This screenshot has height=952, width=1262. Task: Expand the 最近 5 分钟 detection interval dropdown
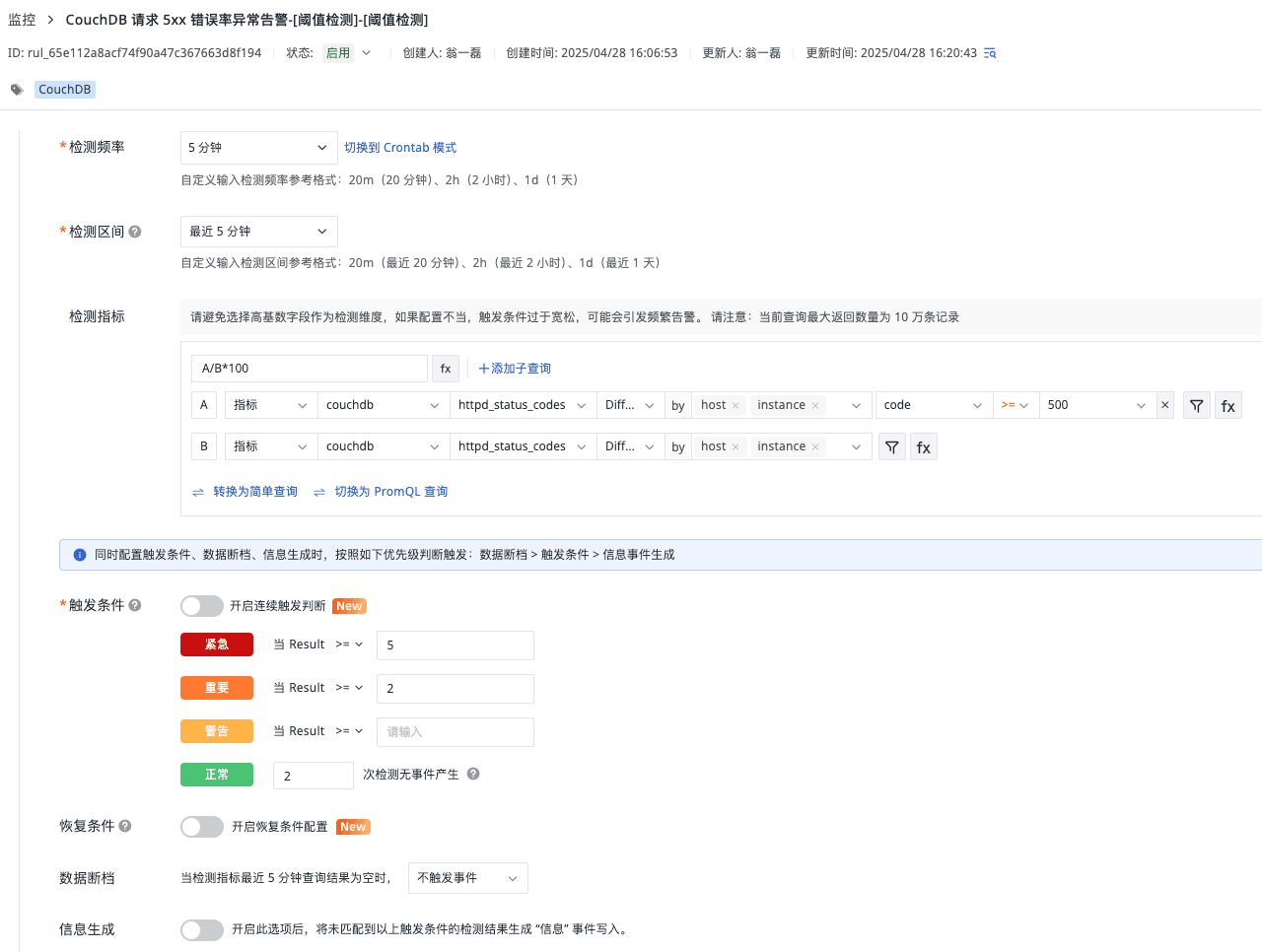click(x=258, y=232)
